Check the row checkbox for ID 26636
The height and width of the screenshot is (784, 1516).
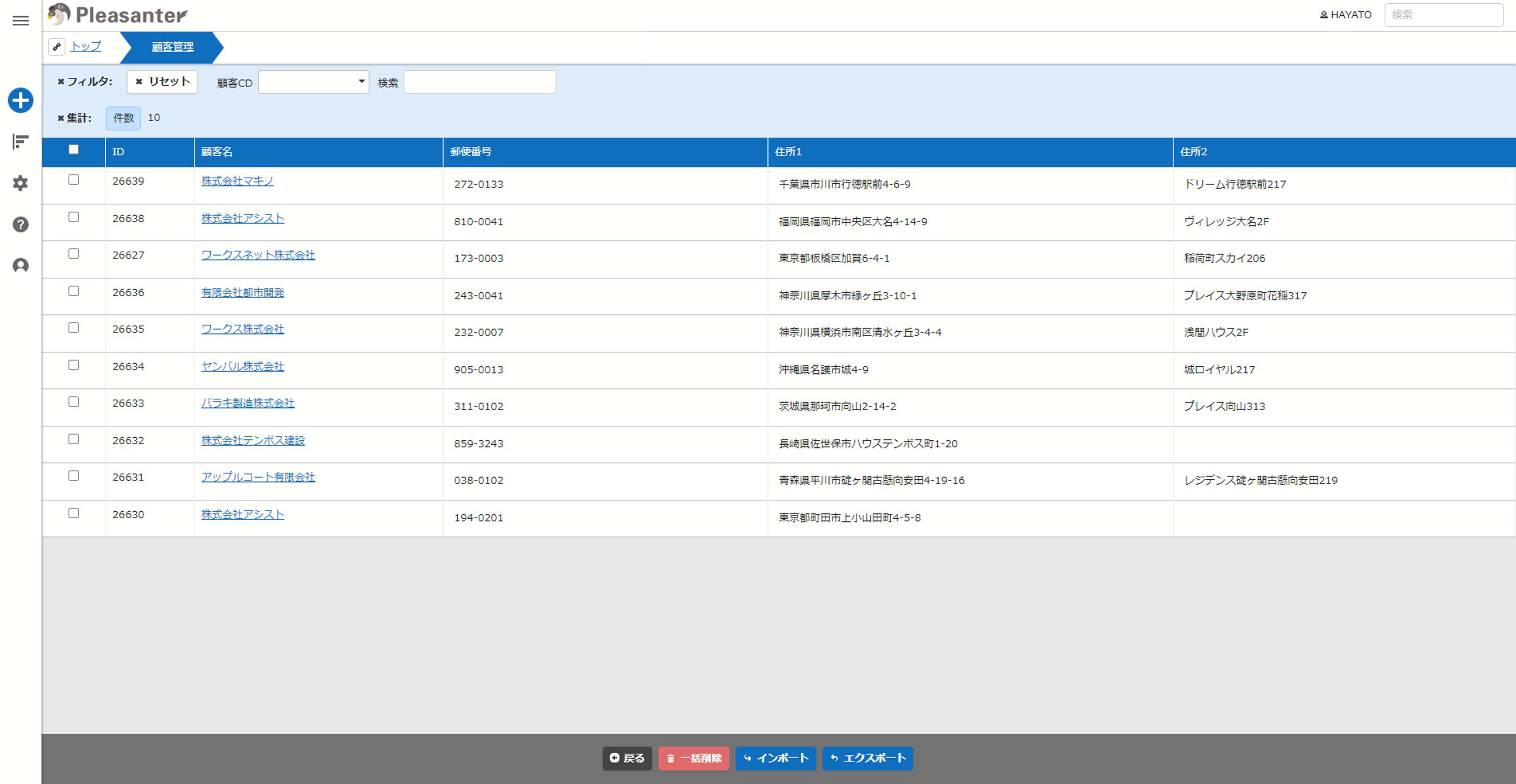coord(74,291)
